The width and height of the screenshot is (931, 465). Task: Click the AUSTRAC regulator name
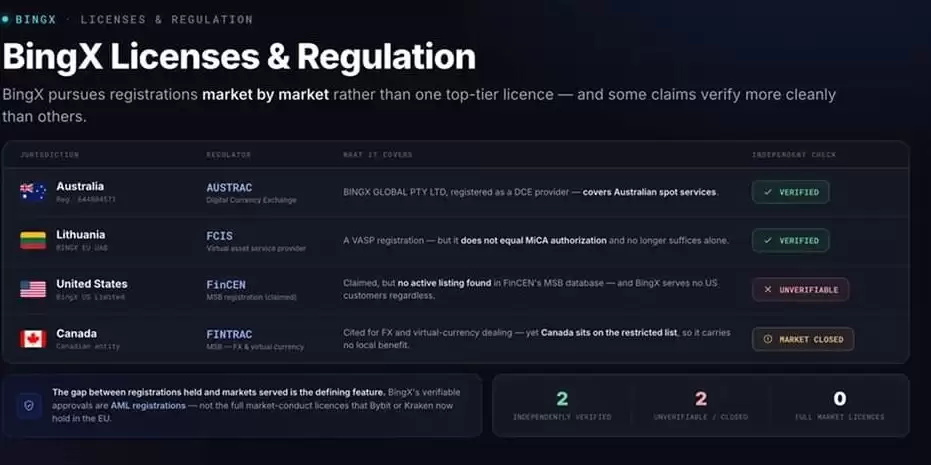click(229, 188)
